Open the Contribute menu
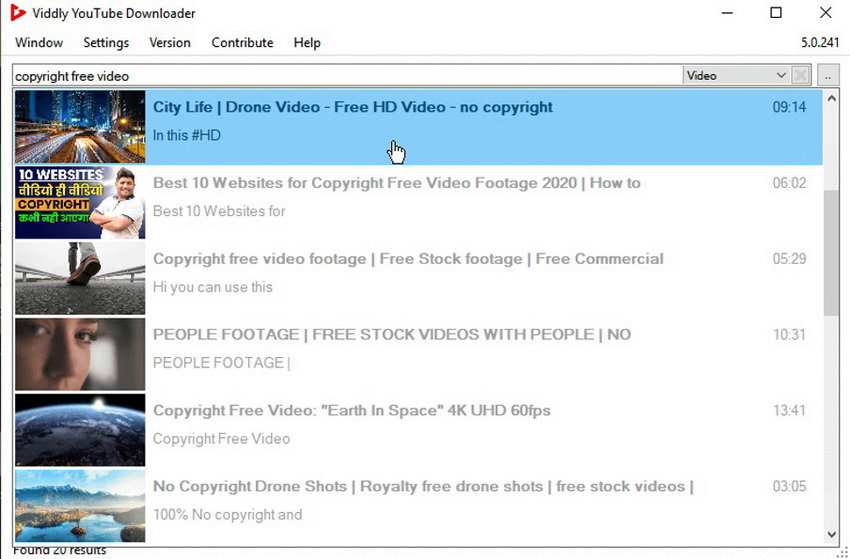The image size is (850, 559). point(242,43)
